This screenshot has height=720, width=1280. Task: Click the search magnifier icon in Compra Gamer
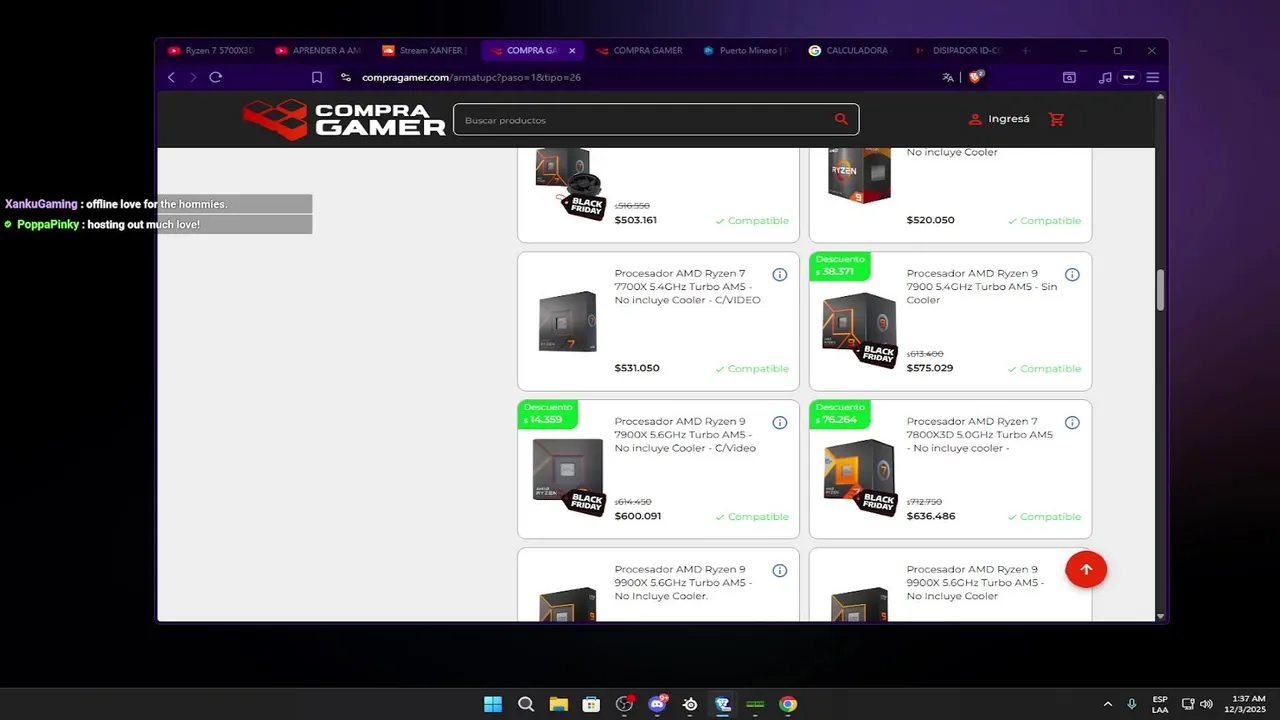(841, 119)
